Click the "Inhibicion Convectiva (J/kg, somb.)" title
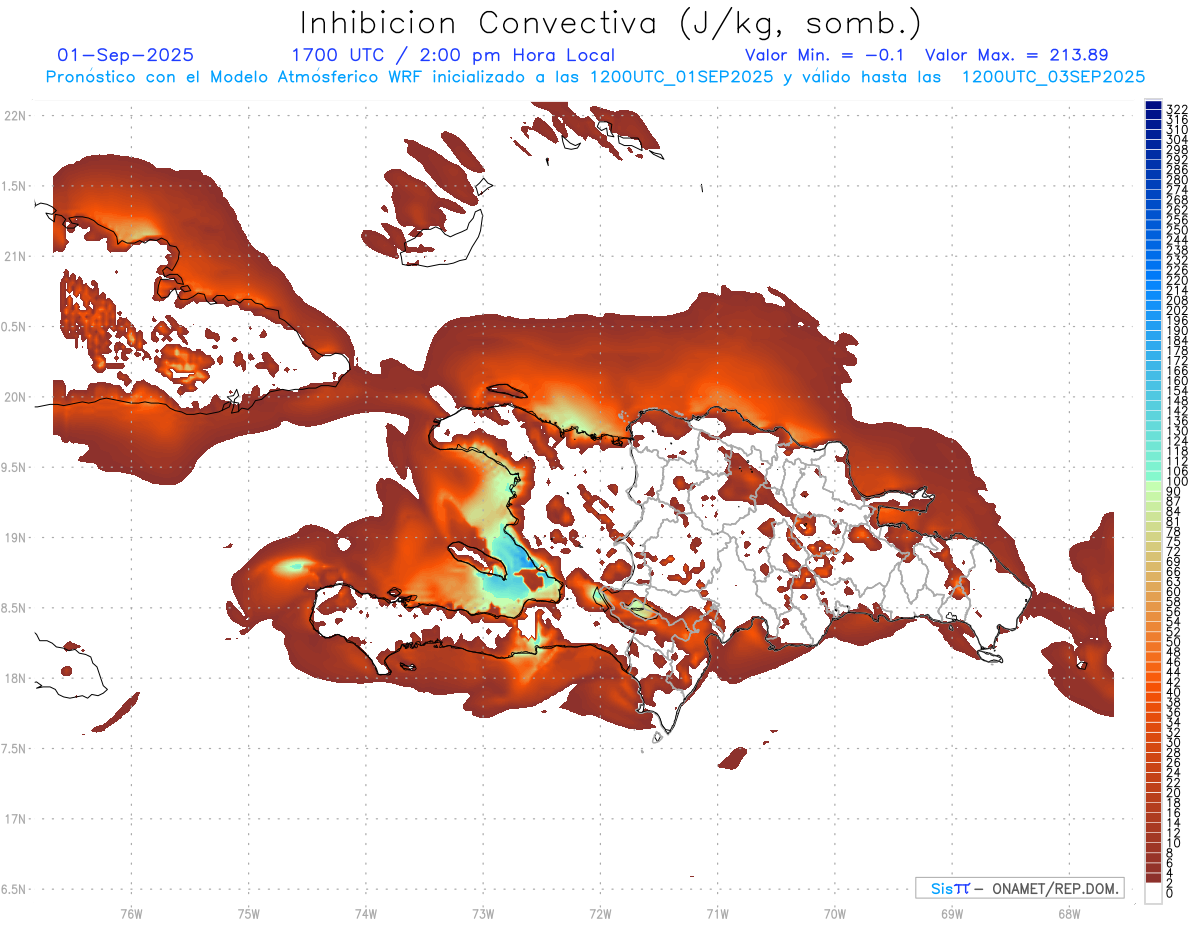This screenshot has height=927, width=1200. [x=609, y=22]
